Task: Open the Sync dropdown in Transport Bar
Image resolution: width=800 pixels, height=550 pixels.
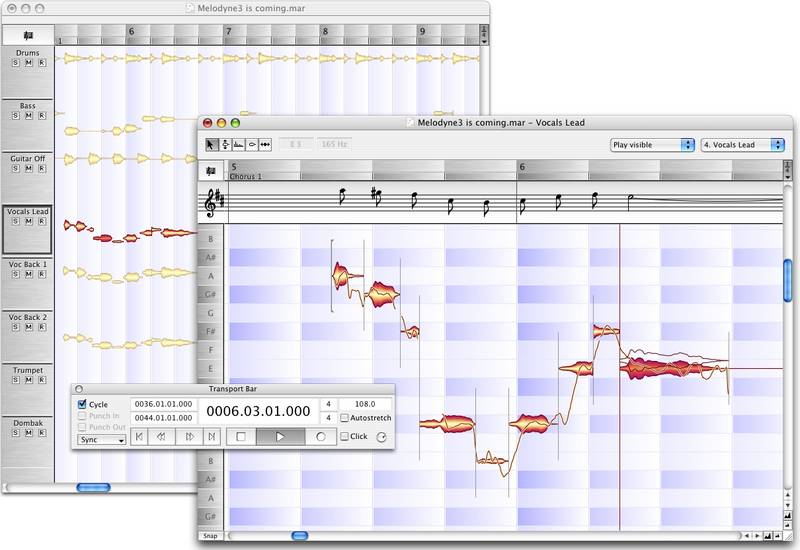Action: (x=102, y=439)
